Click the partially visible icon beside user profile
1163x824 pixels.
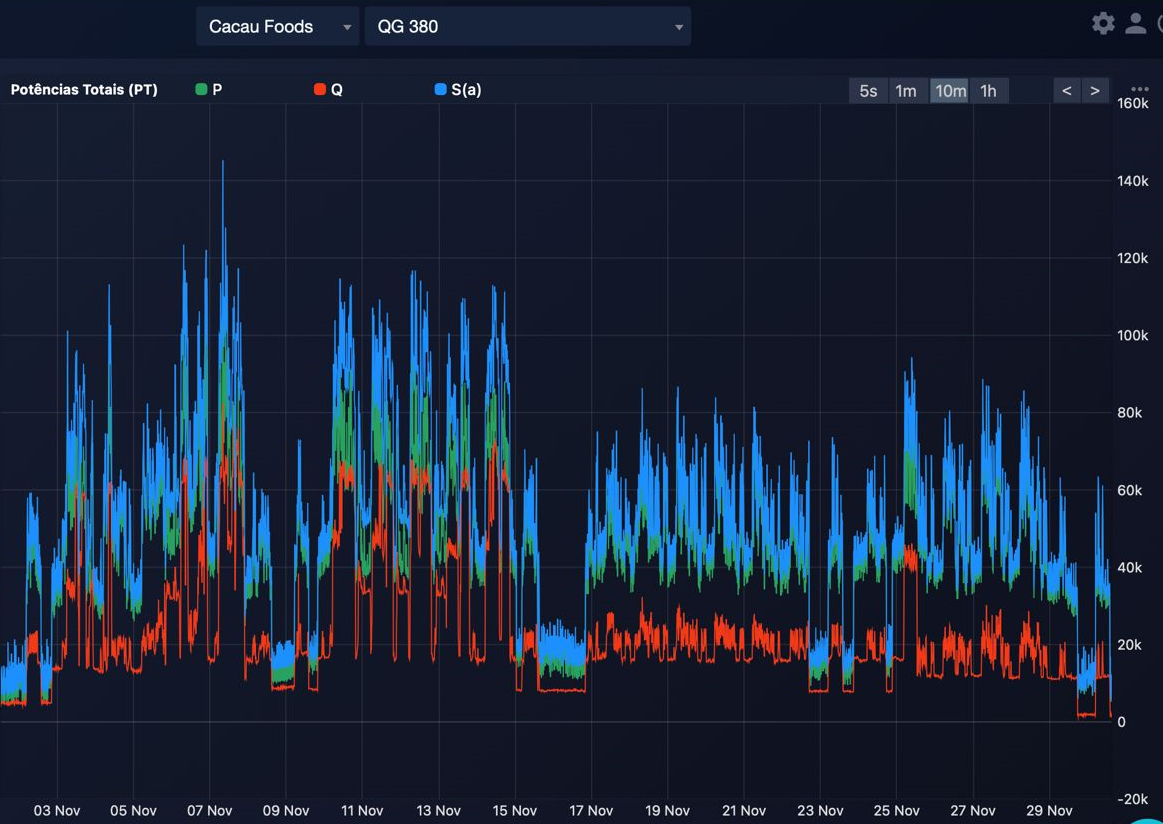coord(1159,24)
